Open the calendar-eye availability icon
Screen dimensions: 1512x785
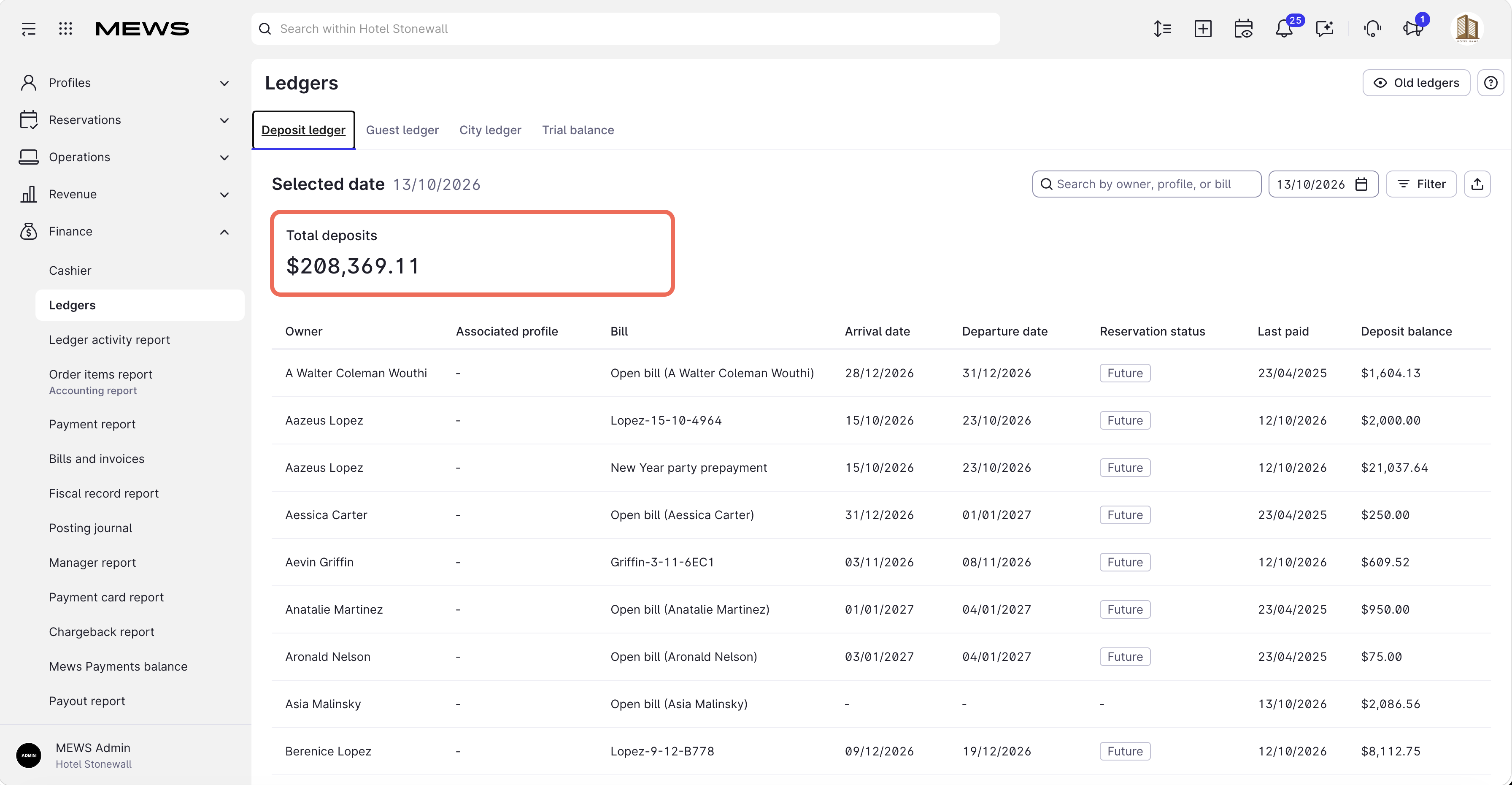[1243, 29]
